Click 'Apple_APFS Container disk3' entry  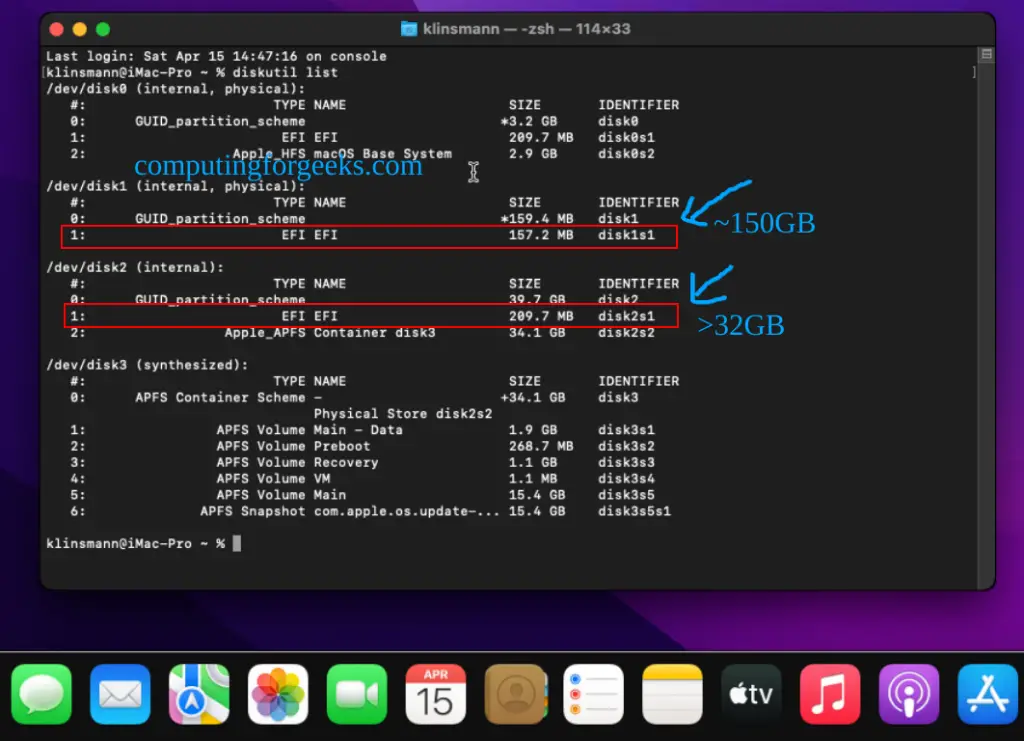click(x=330, y=332)
